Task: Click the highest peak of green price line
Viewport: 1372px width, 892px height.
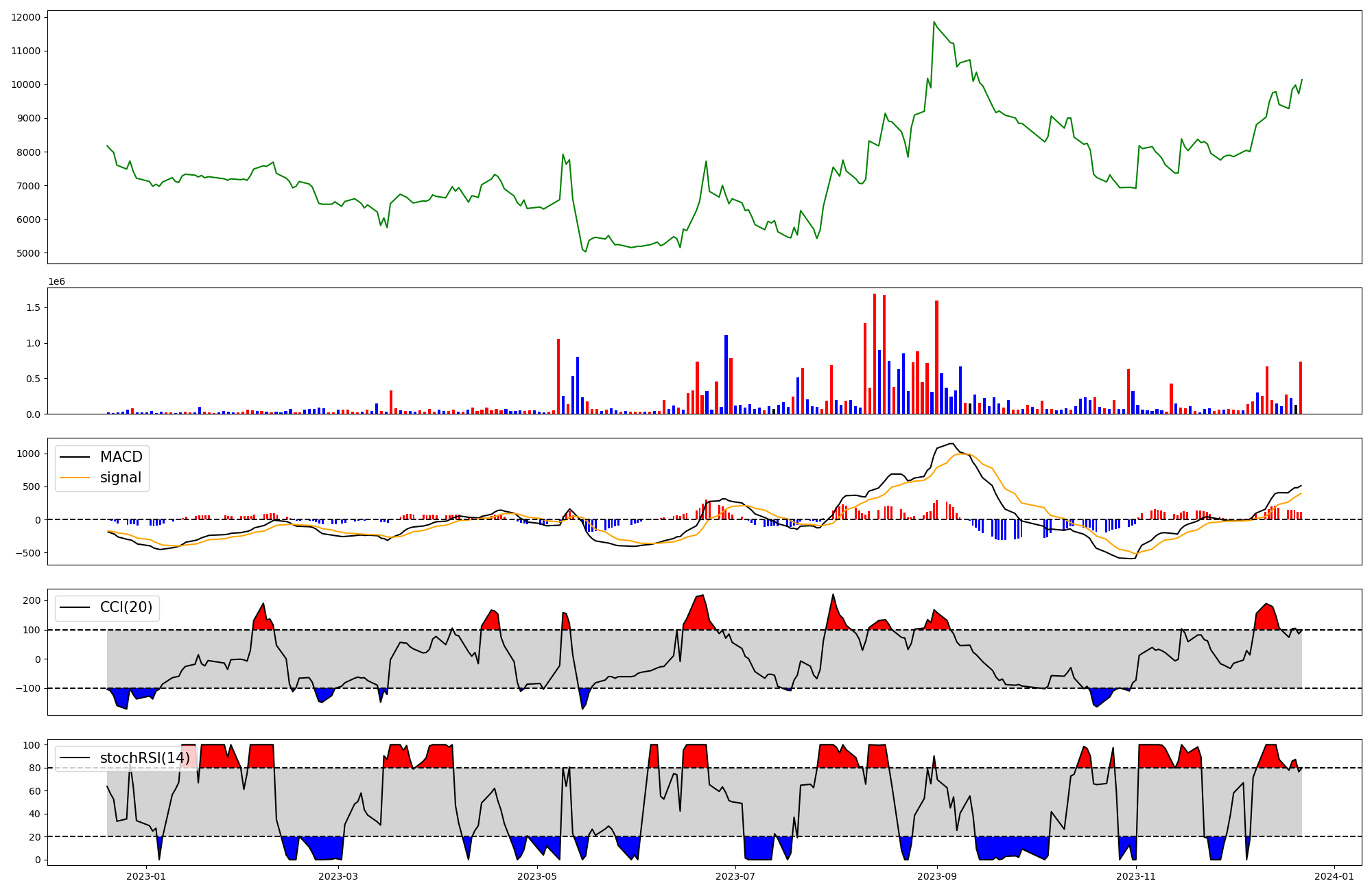Action: click(x=934, y=22)
